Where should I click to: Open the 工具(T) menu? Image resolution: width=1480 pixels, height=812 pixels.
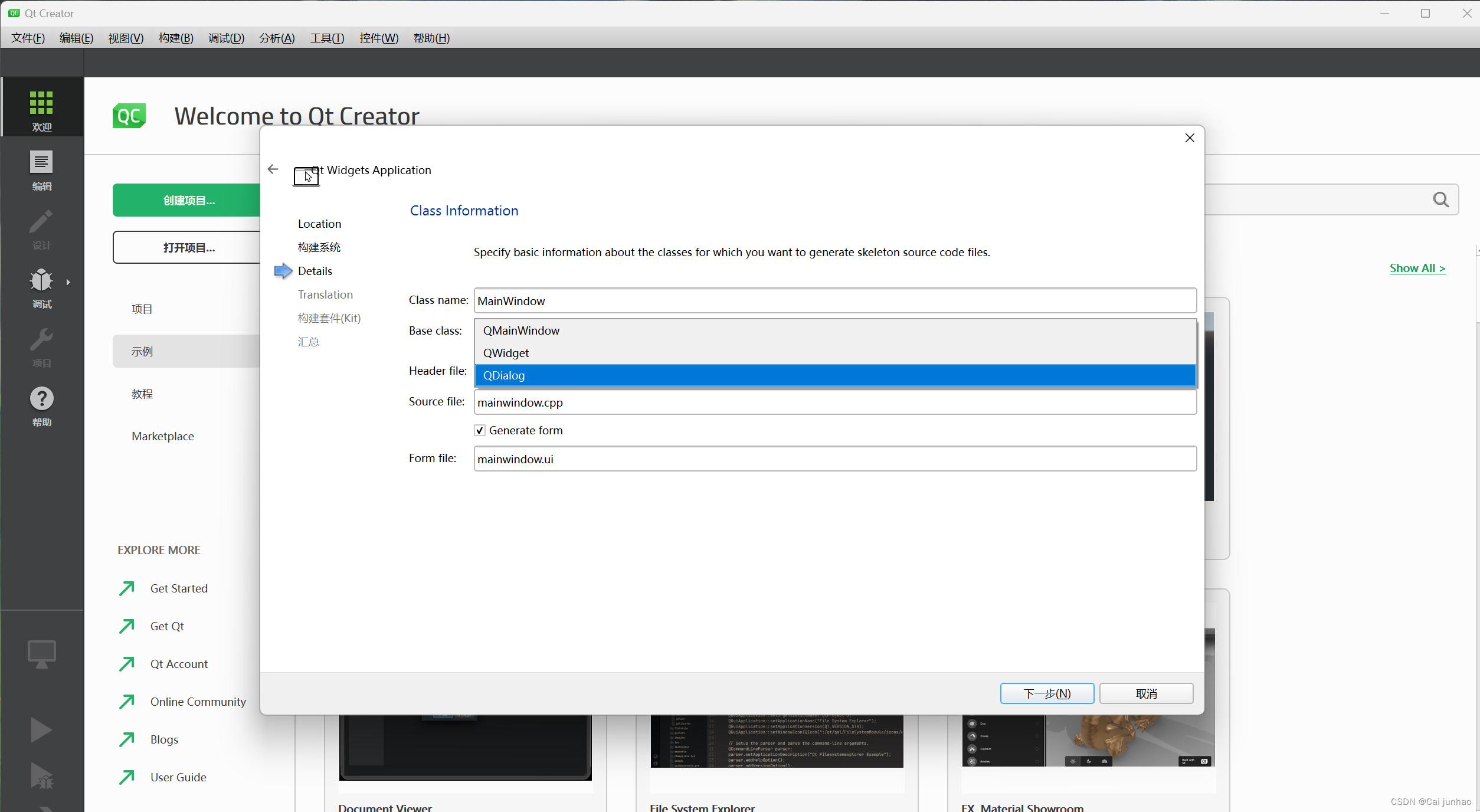click(327, 38)
